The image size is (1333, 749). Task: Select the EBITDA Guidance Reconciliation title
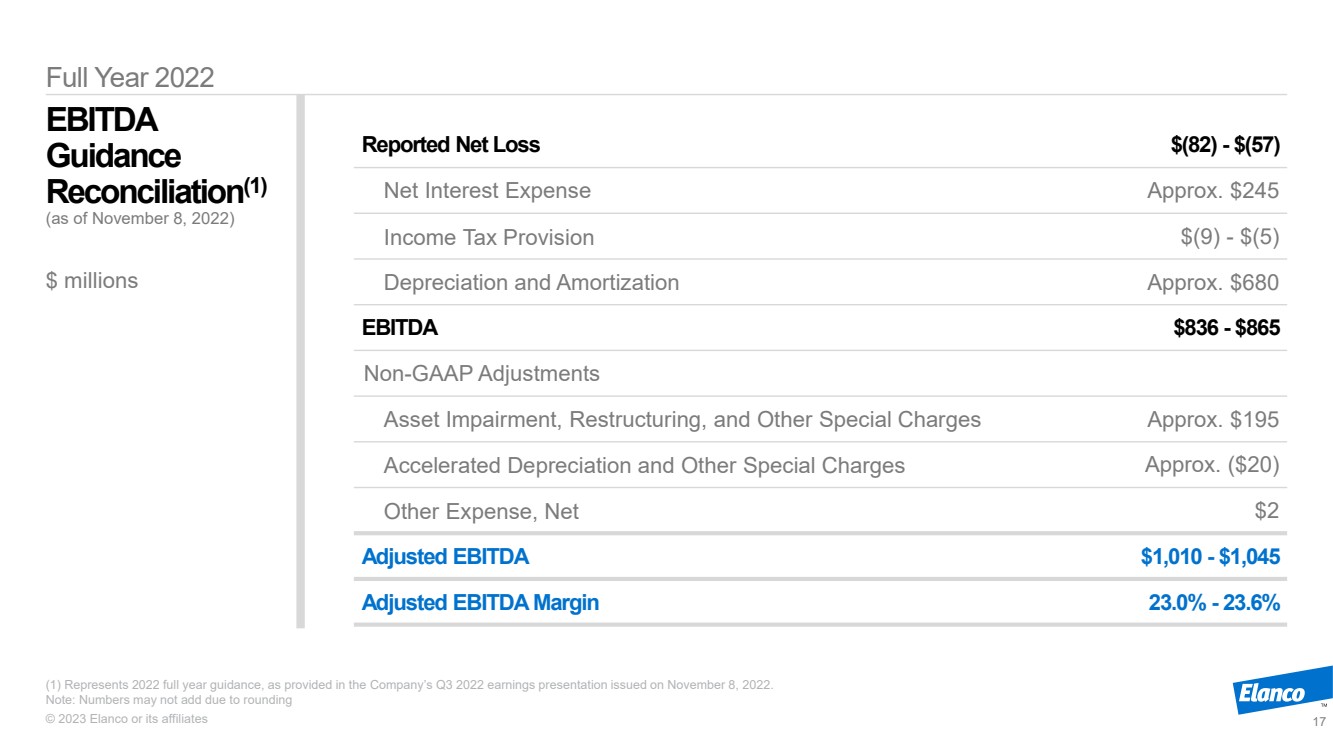click(156, 155)
